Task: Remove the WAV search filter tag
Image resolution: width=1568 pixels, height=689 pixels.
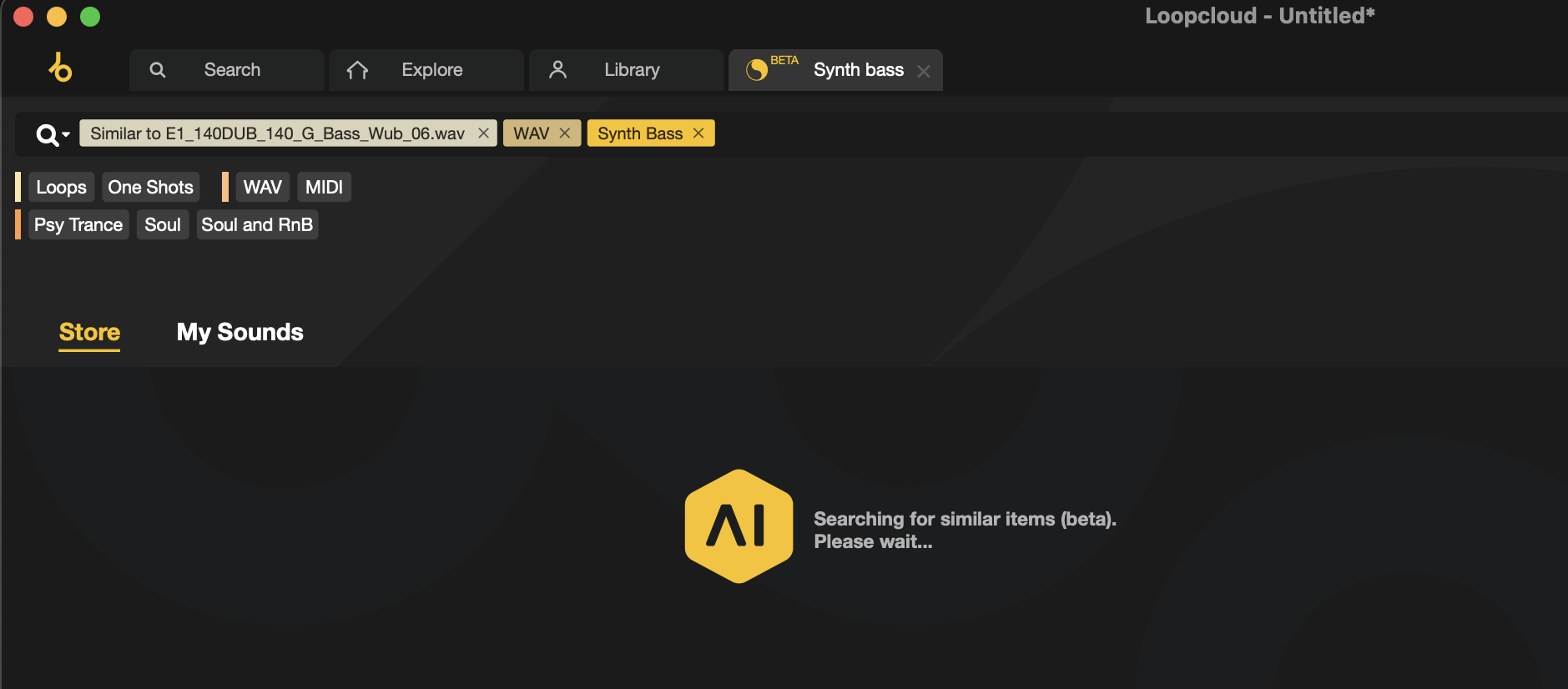Action: pyautogui.click(x=565, y=133)
